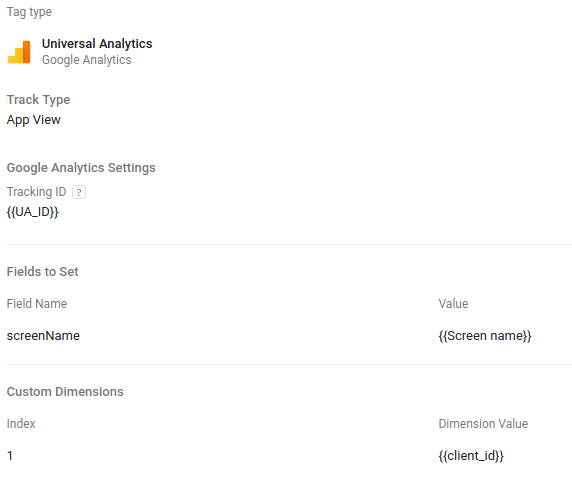Open the Tracking ID help question mark
572x478 pixels.
tap(79, 192)
